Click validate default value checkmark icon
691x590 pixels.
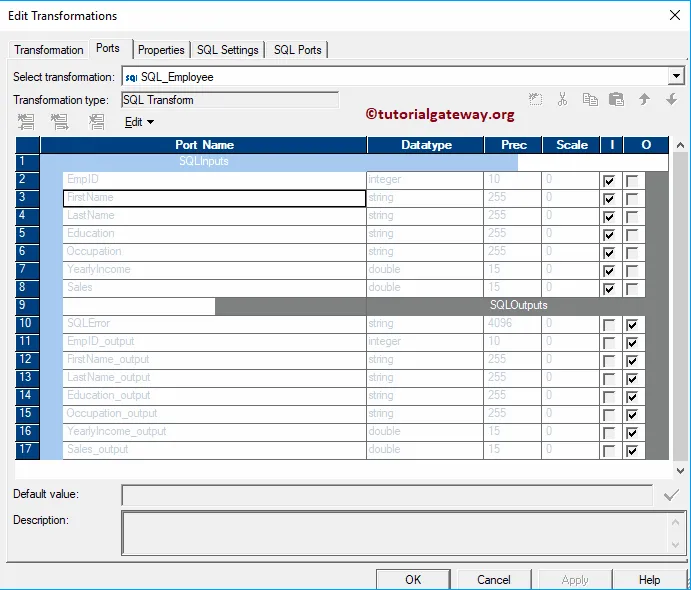pyautogui.click(x=671, y=495)
